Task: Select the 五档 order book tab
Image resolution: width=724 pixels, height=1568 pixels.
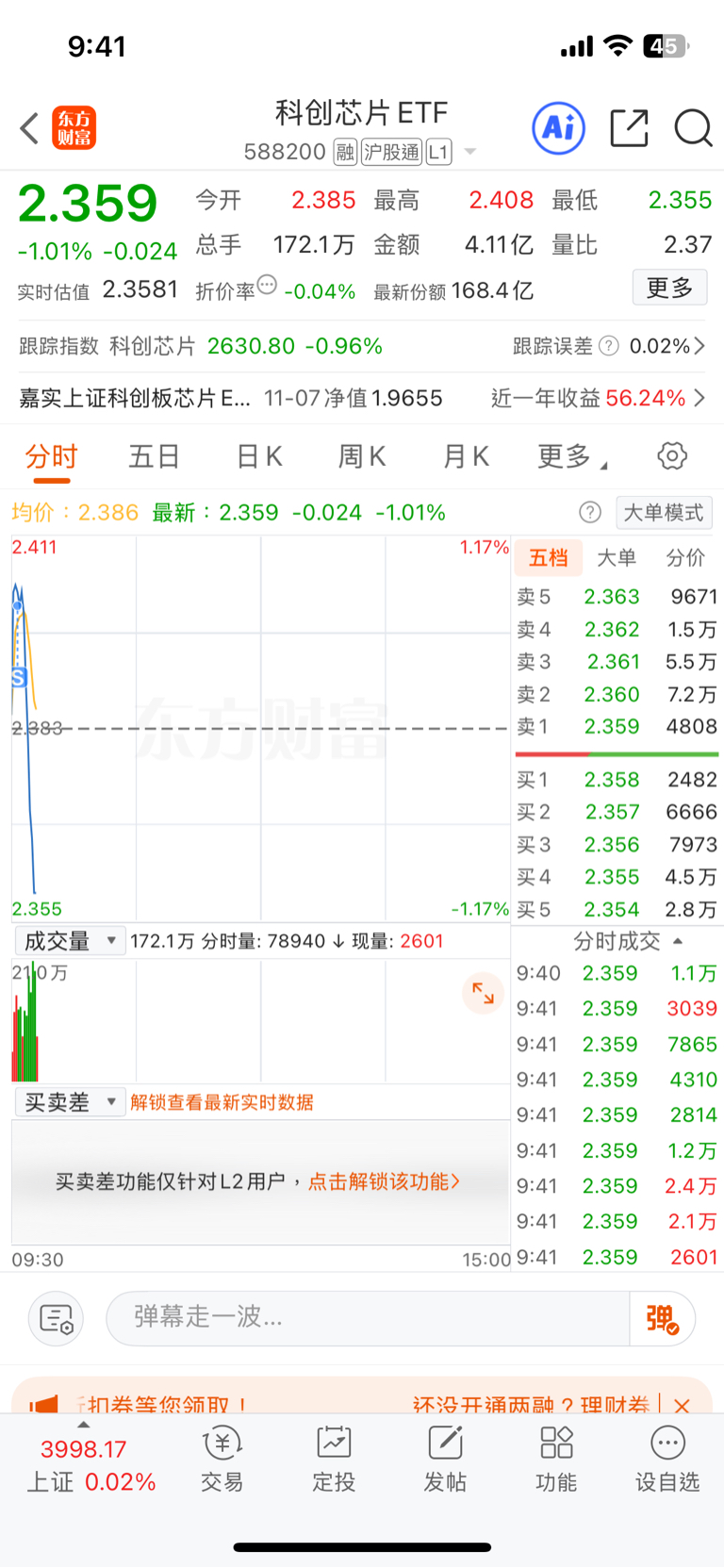Action: 549,558
